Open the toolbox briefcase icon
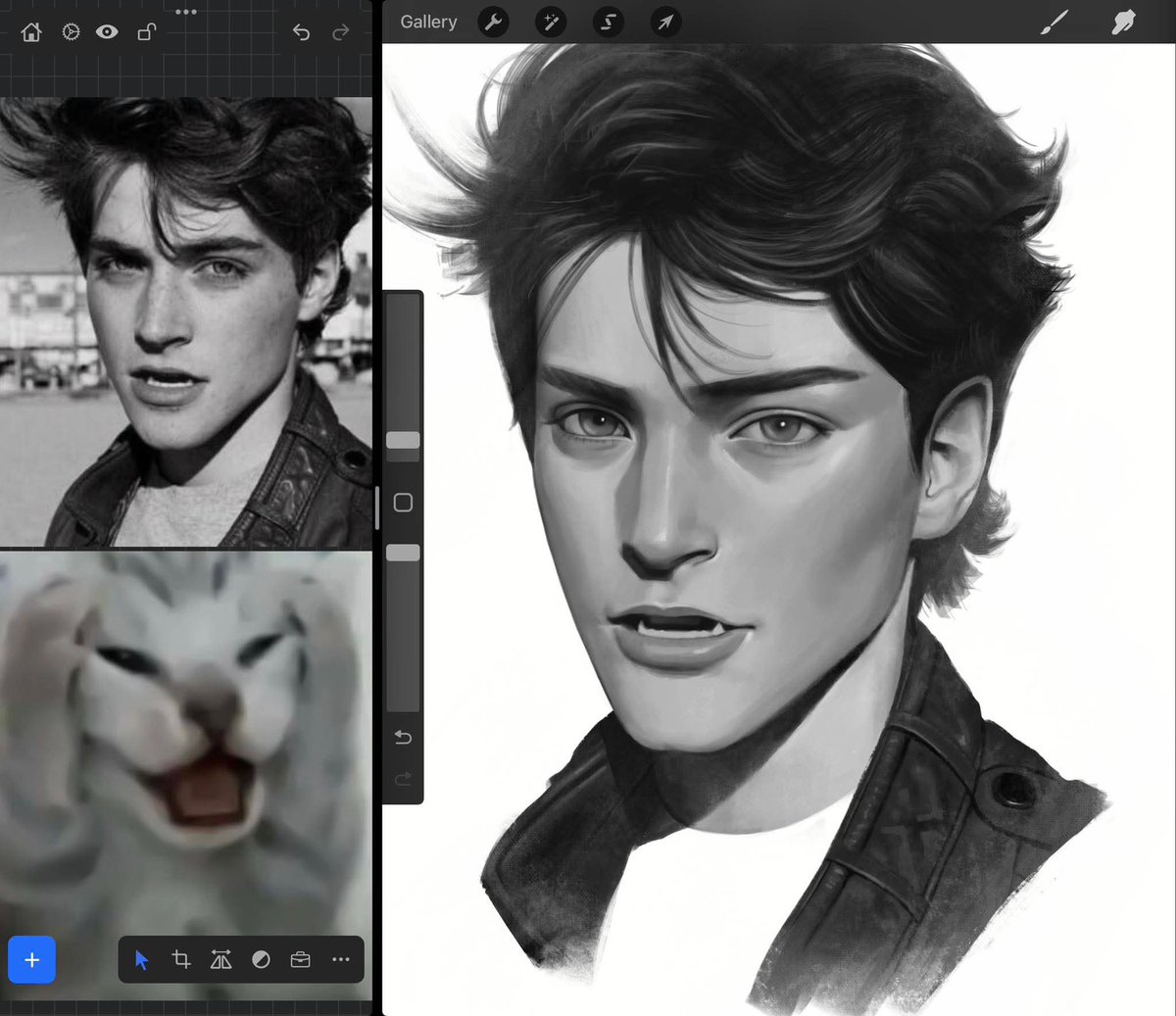The height and width of the screenshot is (1016, 1176). click(x=301, y=960)
